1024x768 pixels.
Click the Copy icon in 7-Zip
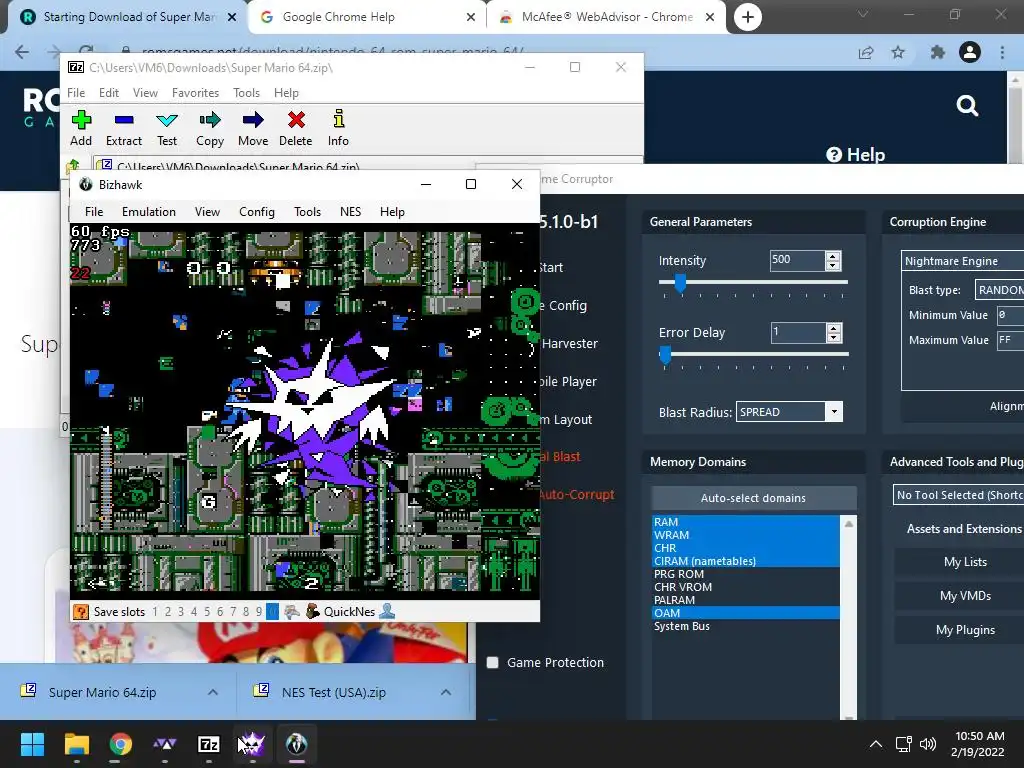[x=210, y=120]
